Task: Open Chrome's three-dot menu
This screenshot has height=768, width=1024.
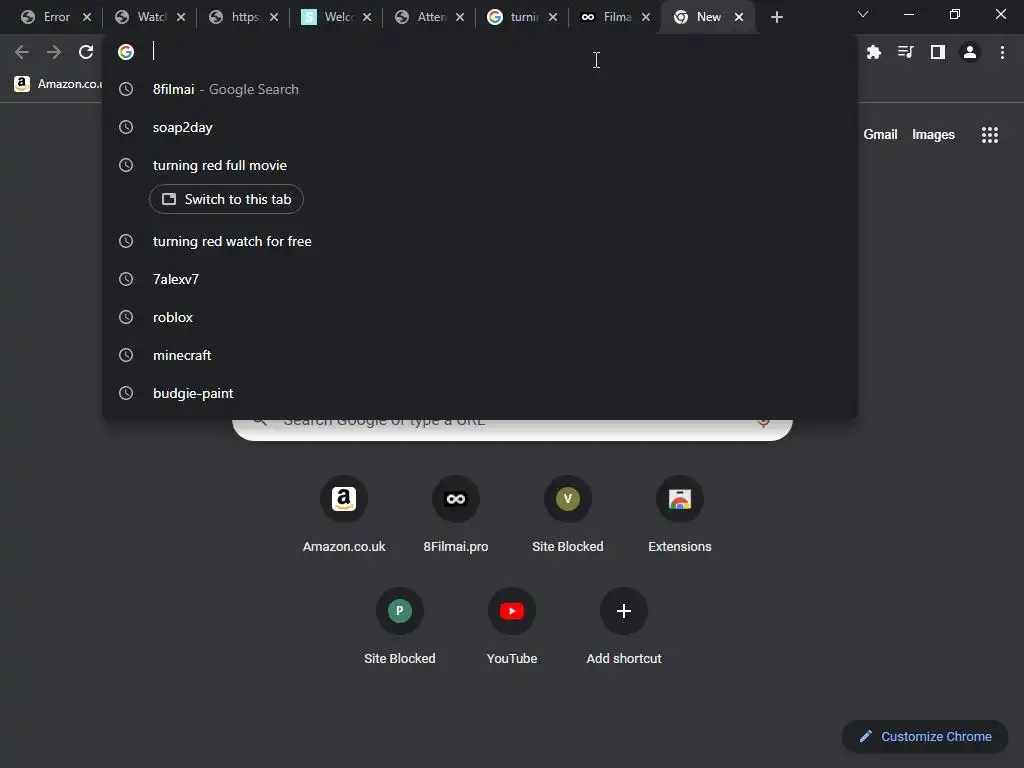Action: pos(1002,52)
